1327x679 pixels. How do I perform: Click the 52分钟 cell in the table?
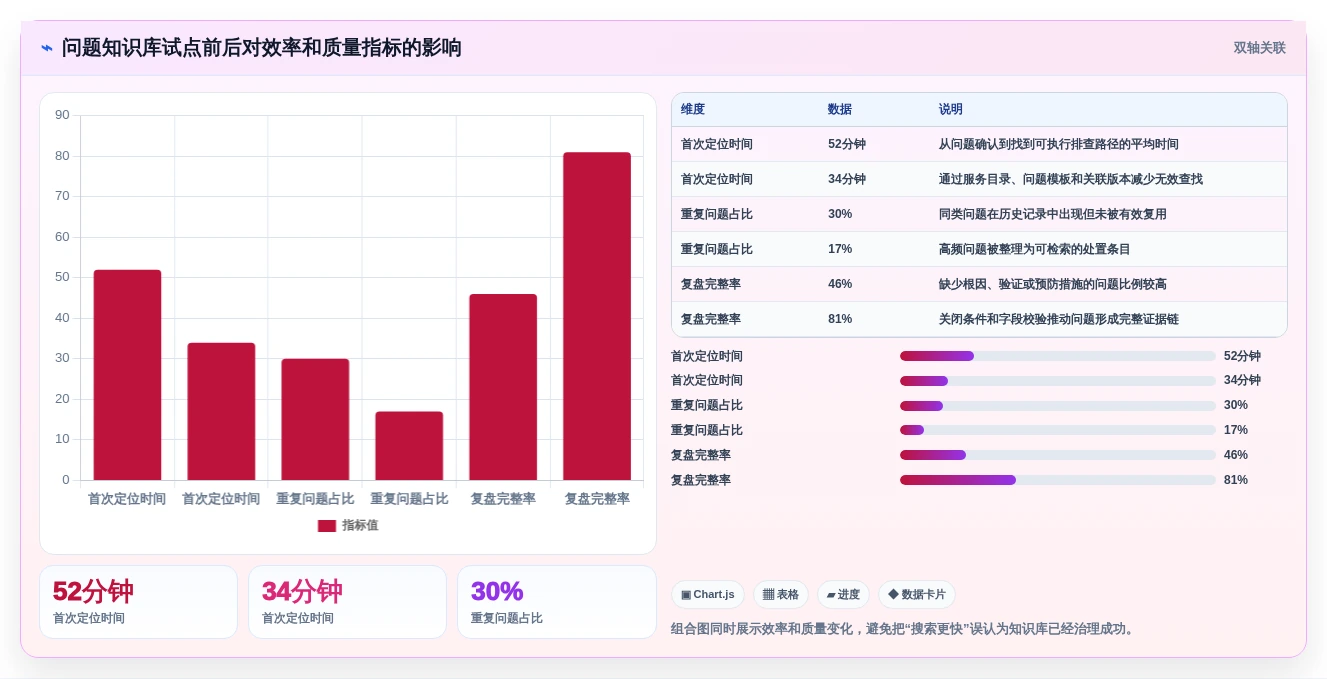(x=847, y=144)
